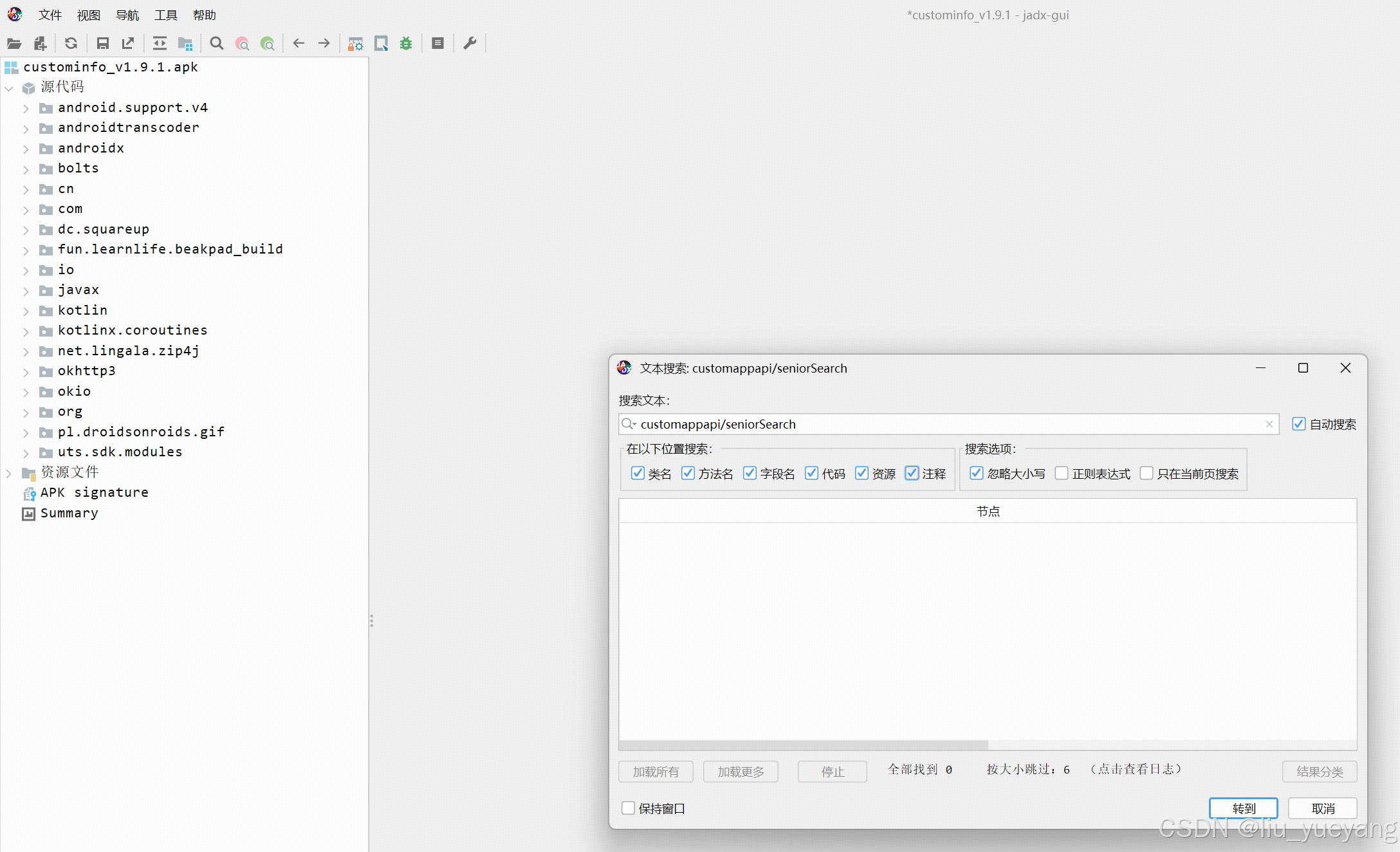The width and height of the screenshot is (1400, 852).
Task: Click the 加载更多 button
Action: [741, 772]
